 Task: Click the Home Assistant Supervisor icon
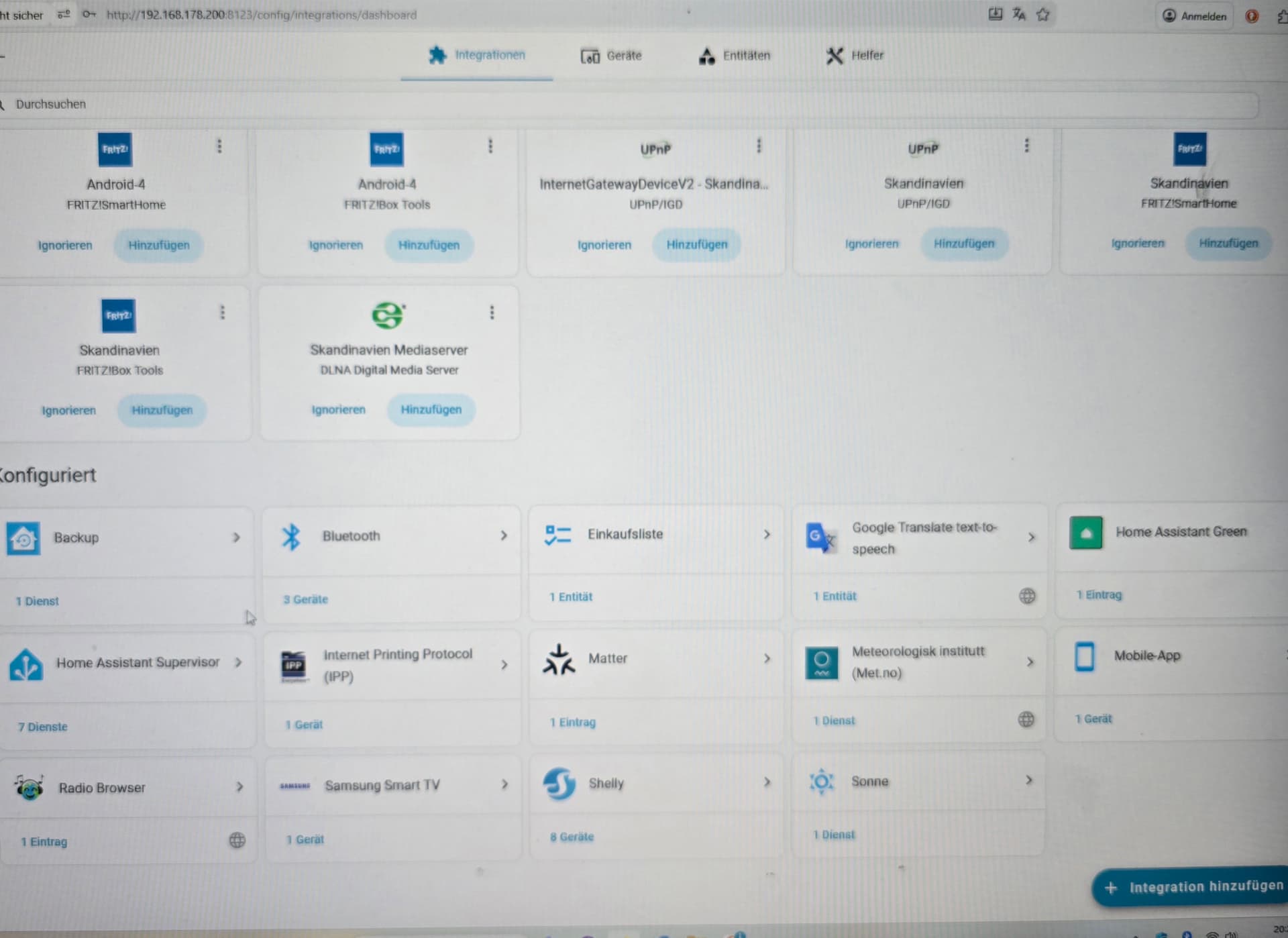point(26,664)
